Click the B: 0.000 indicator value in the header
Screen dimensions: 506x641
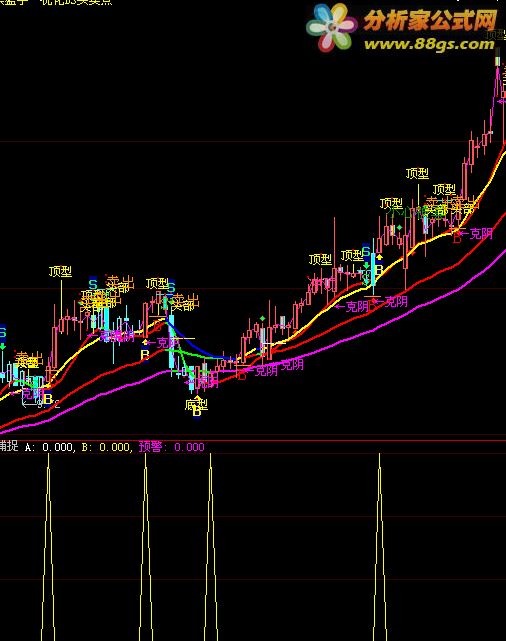point(105,447)
